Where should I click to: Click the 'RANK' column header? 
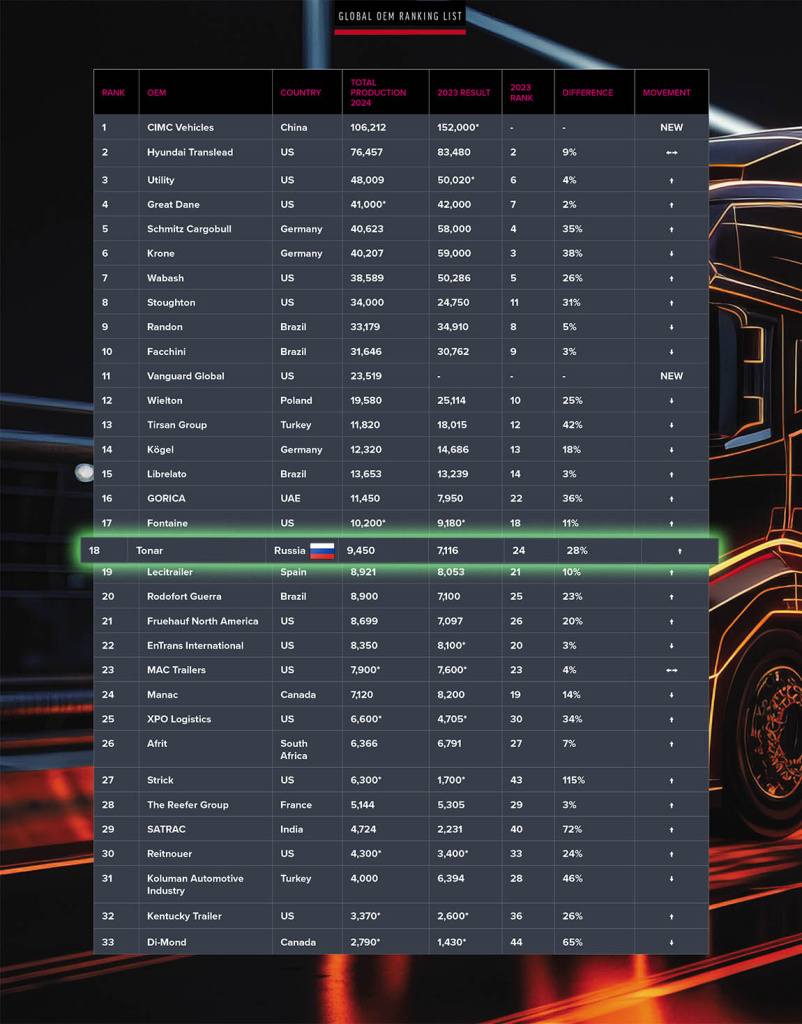113,93
